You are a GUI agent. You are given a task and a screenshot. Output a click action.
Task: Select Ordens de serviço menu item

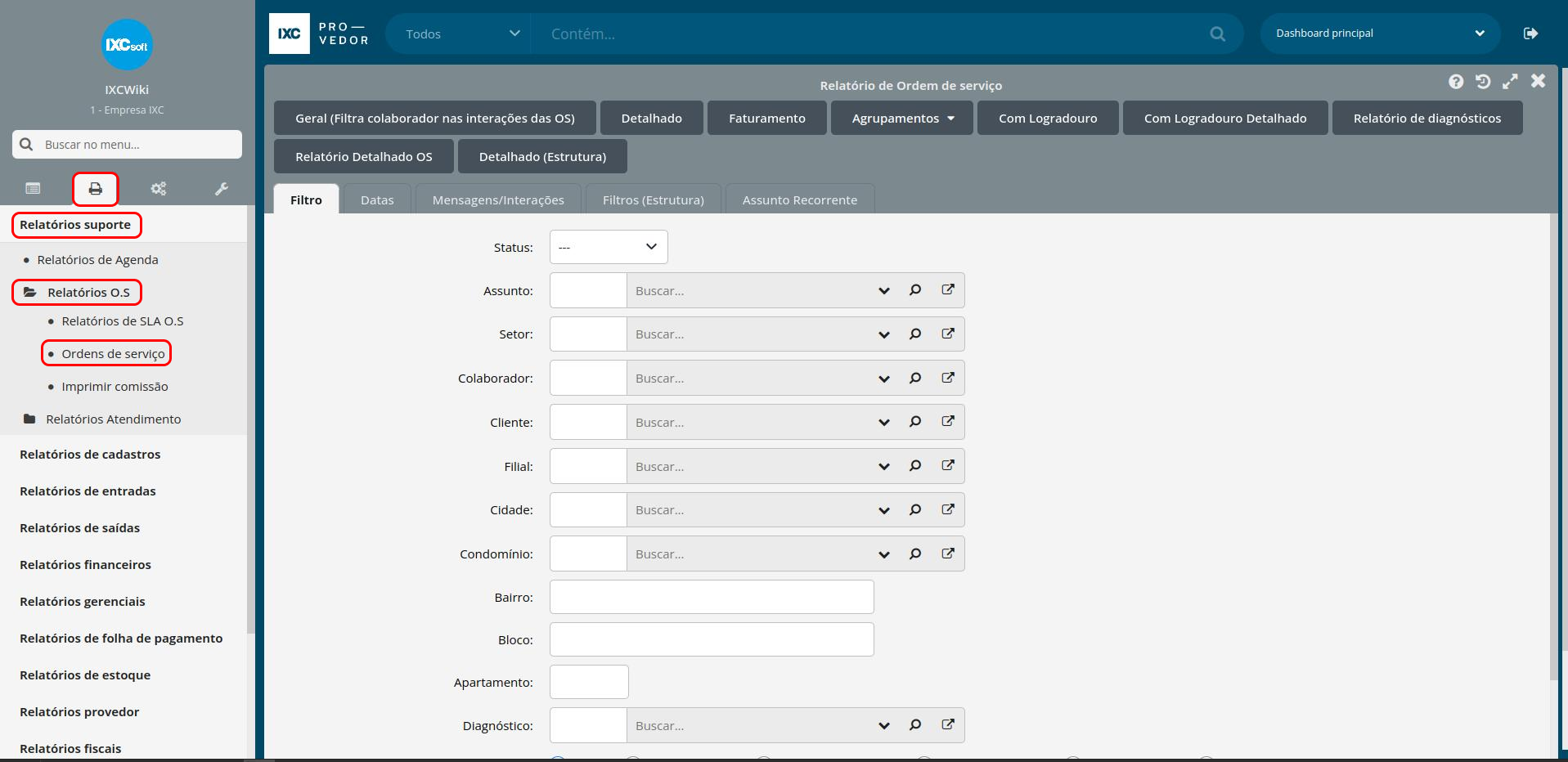tap(113, 353)
